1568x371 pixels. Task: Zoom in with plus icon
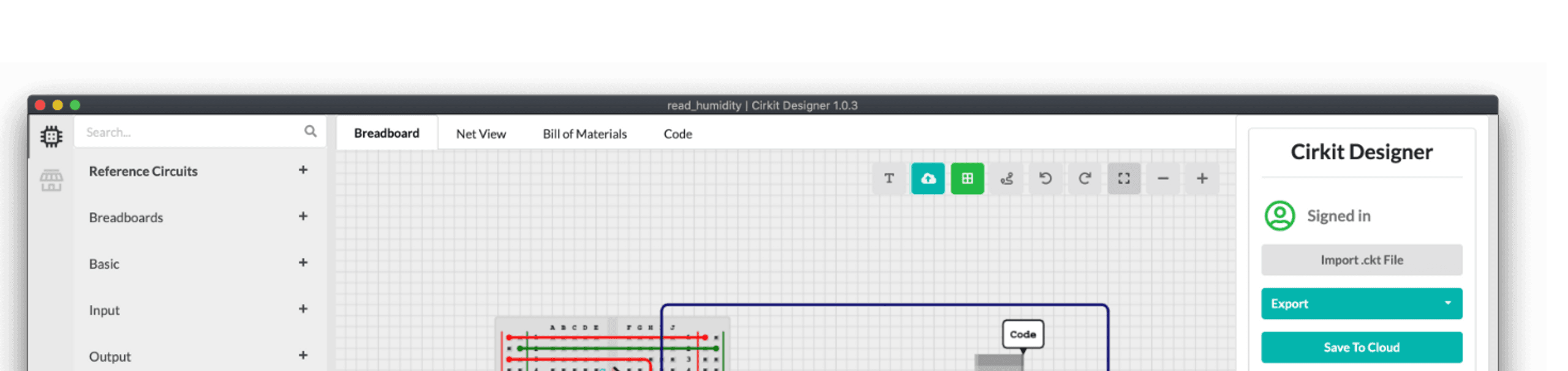[1202, 178]
